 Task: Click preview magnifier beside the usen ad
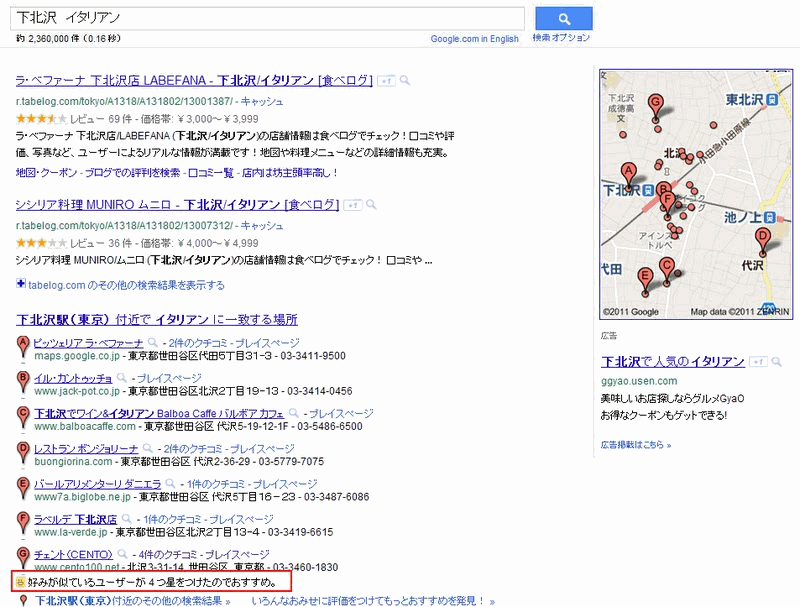777,362
